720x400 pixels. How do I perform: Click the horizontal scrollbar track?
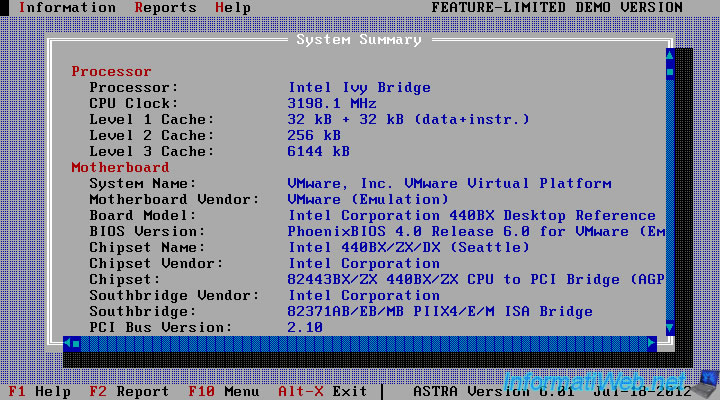pyautogui.click(x=364, y=343)
